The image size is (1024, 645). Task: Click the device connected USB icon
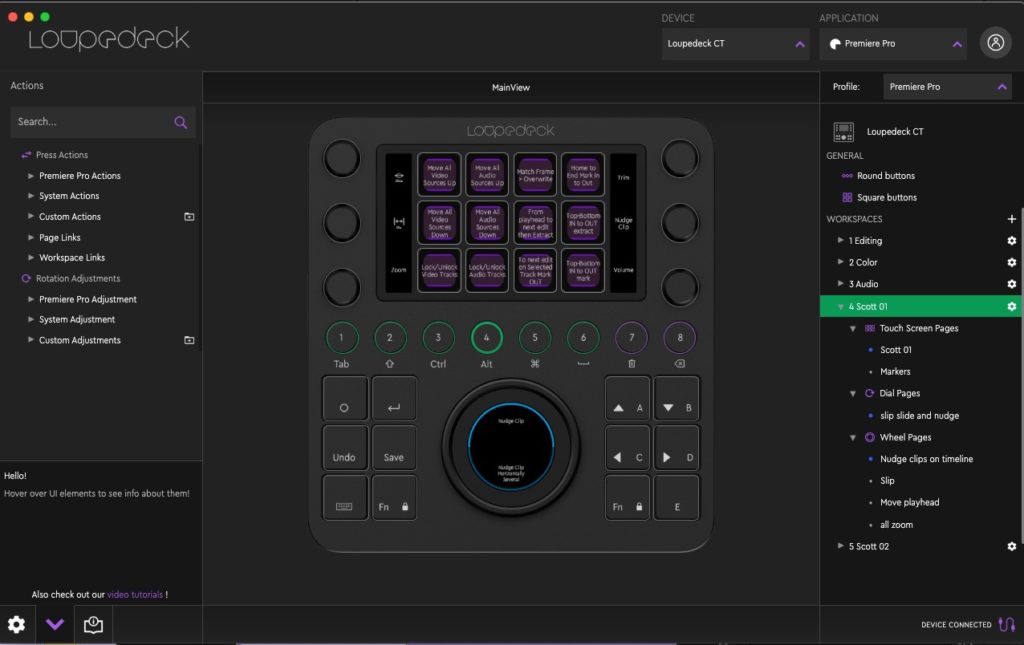tap(1006, 625)
